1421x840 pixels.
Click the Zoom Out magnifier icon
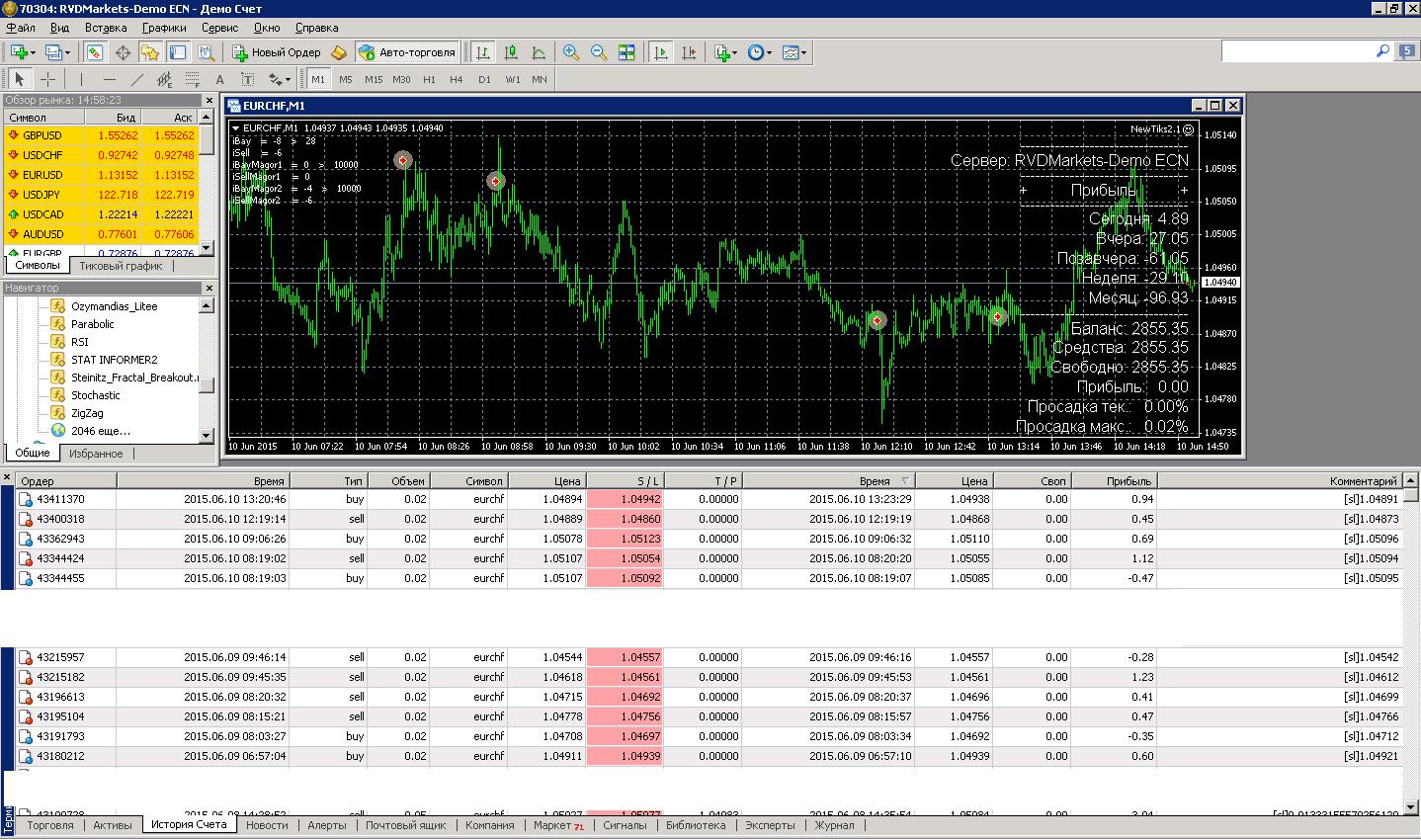[x=599, y=52]
